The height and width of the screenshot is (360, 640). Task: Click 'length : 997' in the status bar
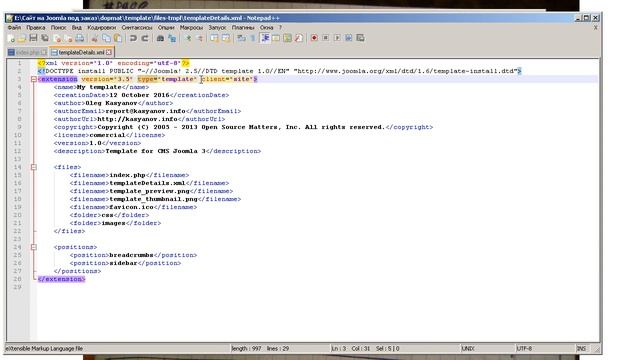point(246,349)
